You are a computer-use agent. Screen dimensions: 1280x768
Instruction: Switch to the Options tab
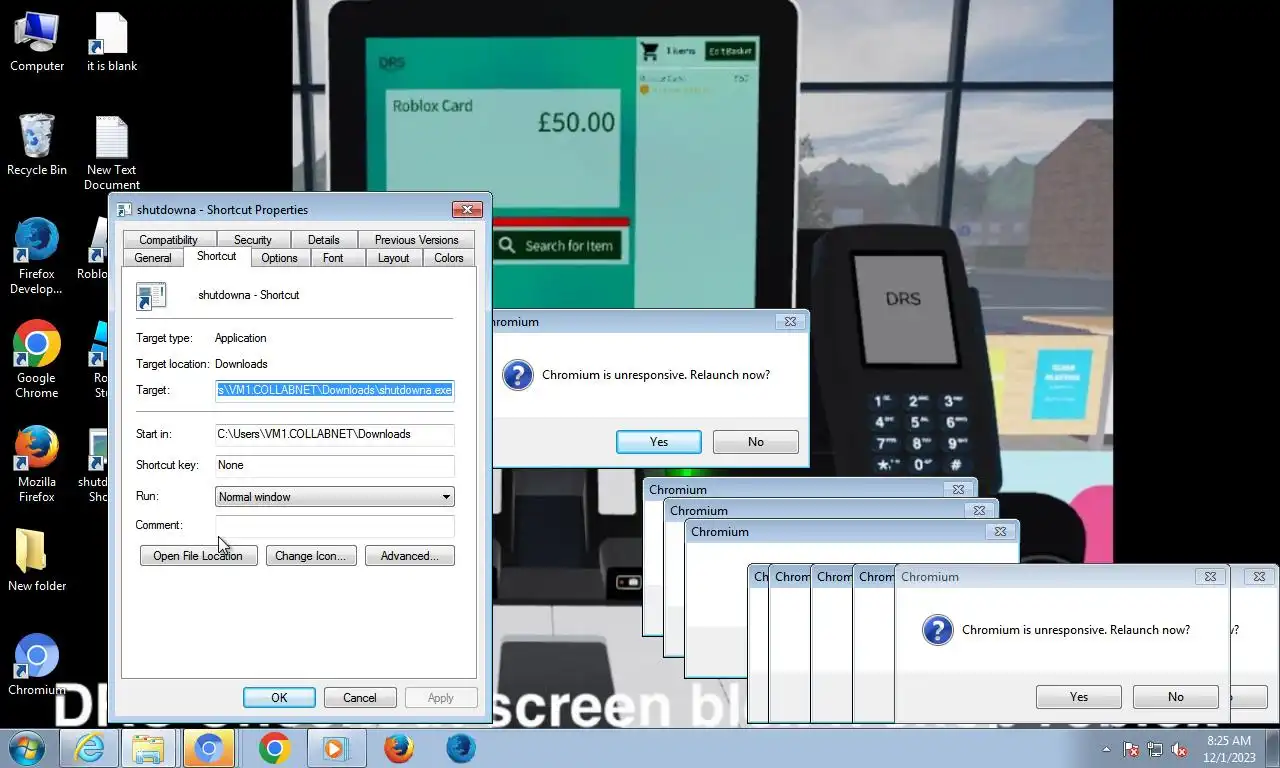(x=279, y=258)
